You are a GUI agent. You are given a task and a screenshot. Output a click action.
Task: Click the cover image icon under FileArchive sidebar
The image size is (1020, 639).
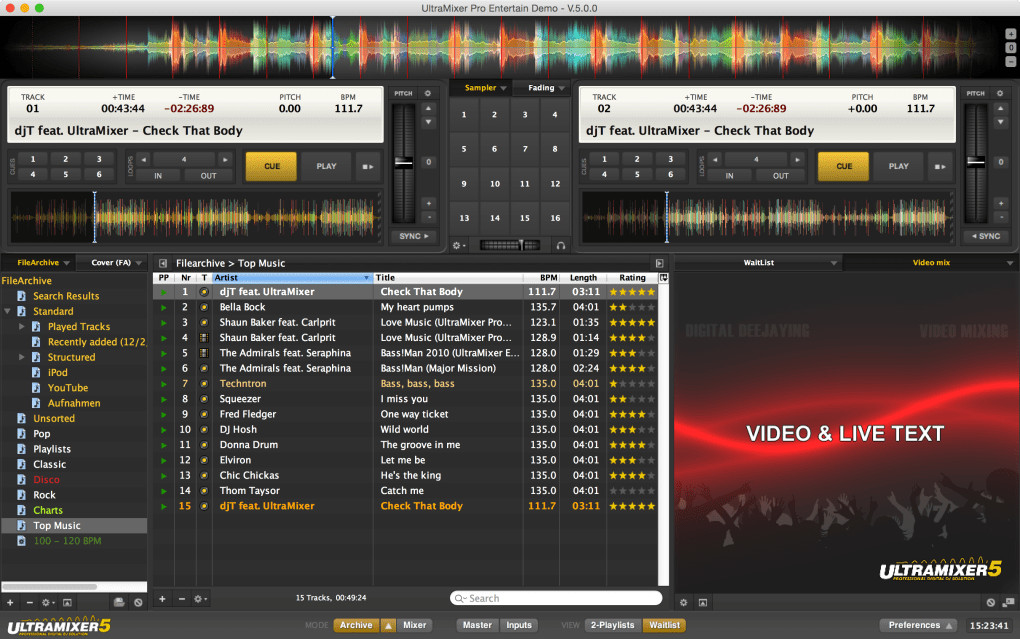click(x=67, y=603)
